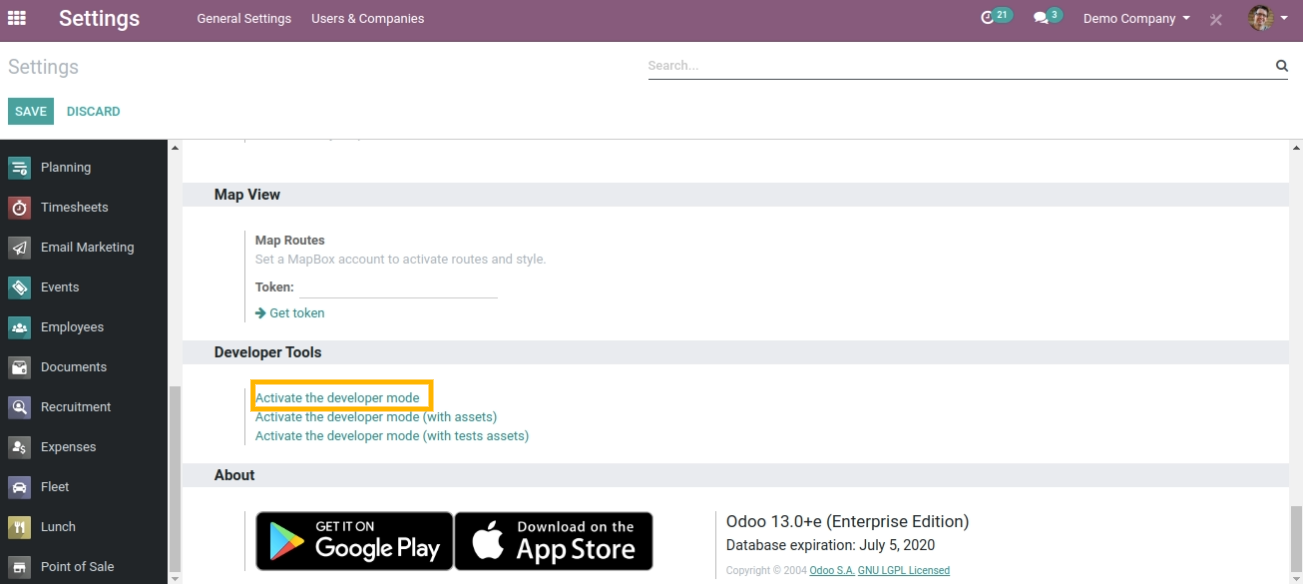
Task: Click the debug tools icon beside Demo Company
Action: pos(1216,19)
